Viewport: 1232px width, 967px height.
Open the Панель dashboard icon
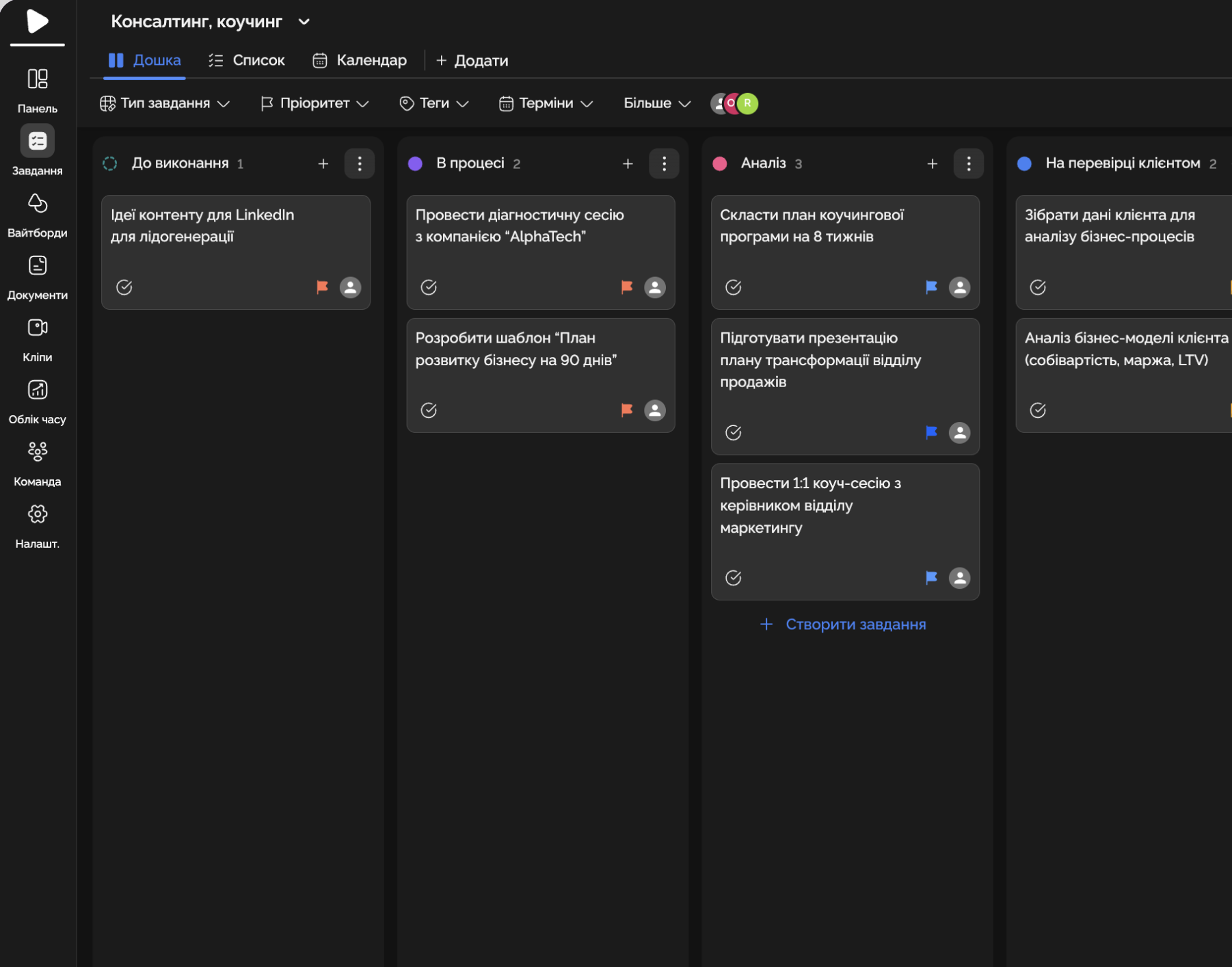pos(37,79)
